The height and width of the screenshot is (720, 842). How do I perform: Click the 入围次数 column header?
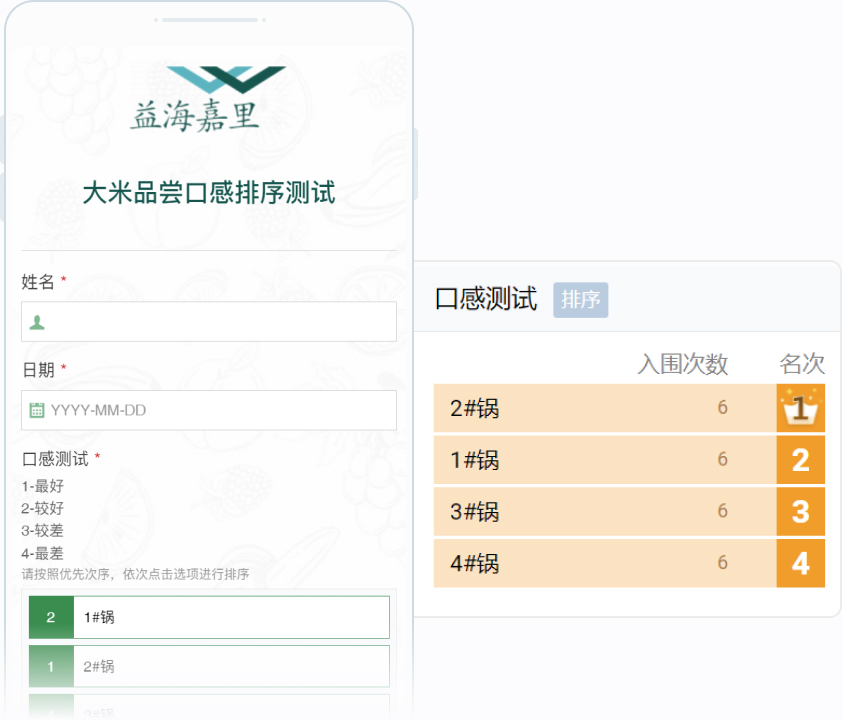coord(683,365)
